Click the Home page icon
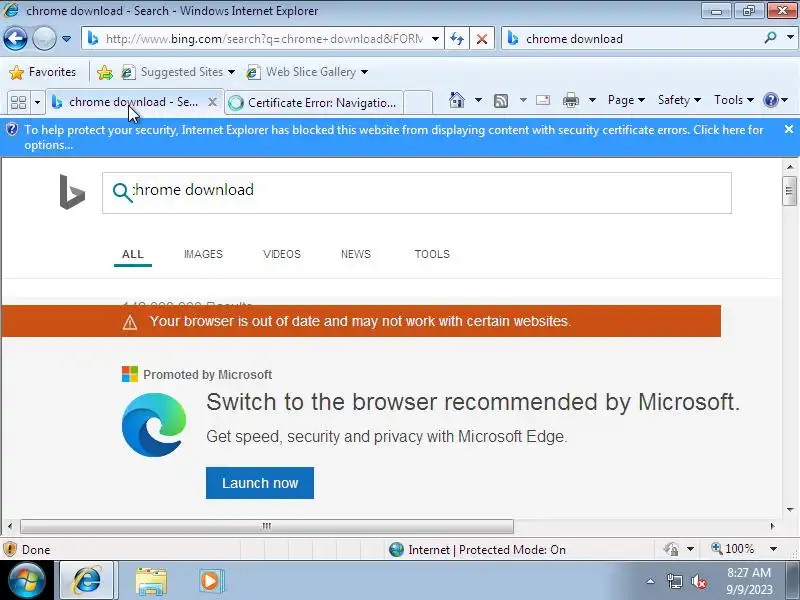The height and width of the screenshot is (600, 800). tap(457, 100)
